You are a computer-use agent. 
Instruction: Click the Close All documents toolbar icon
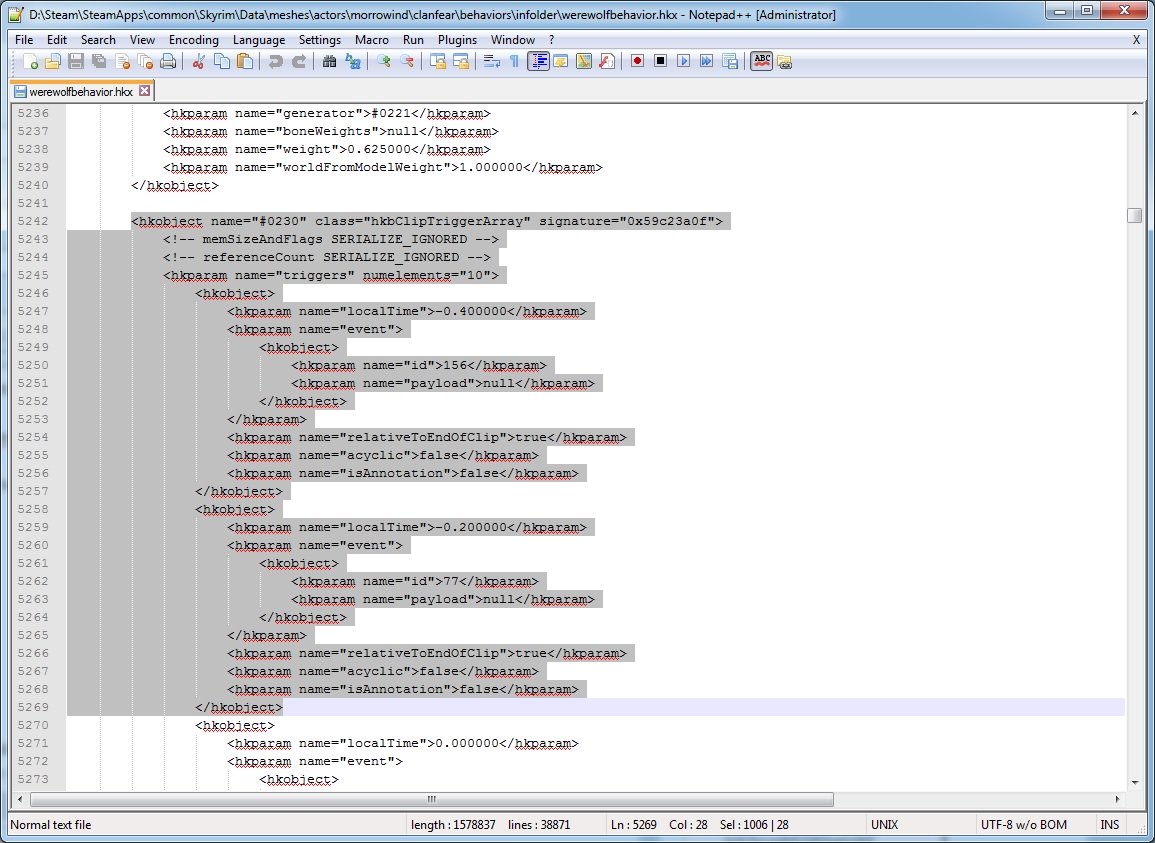(x=145, y=62)
